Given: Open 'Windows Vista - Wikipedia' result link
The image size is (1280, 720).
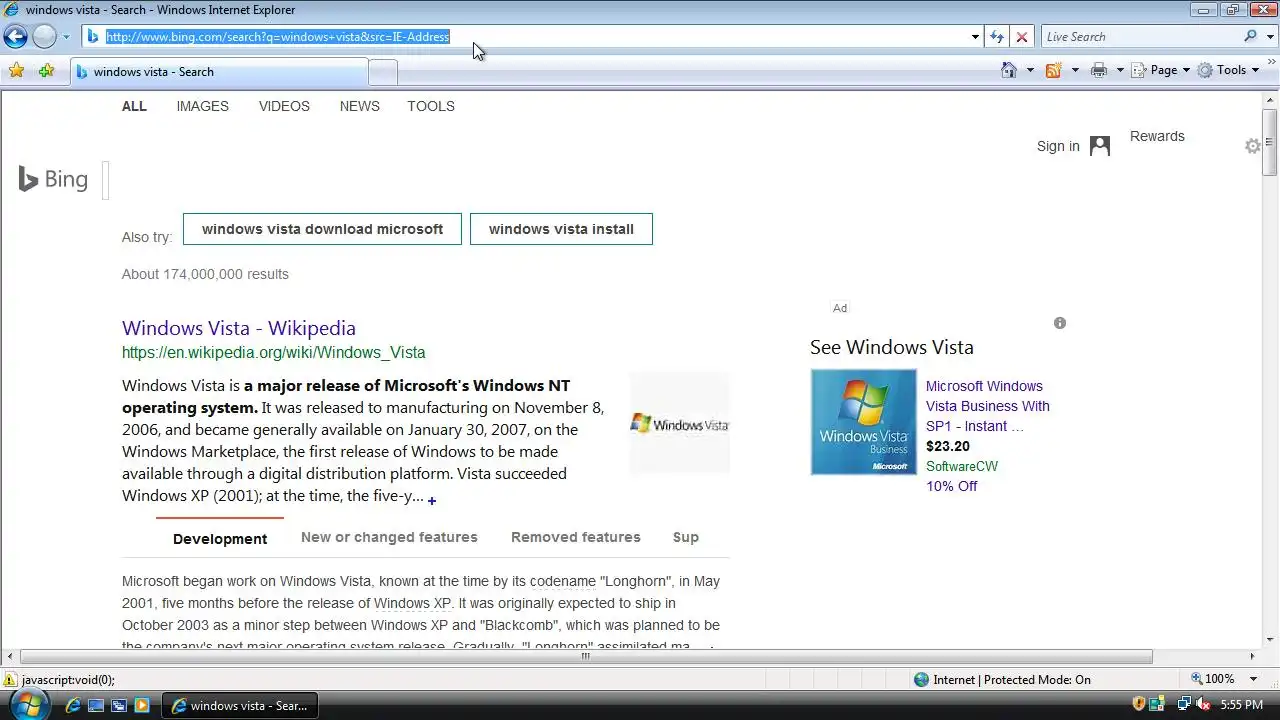Looking at the screenshot, I should pyautogui.click(x=239, y=328).
